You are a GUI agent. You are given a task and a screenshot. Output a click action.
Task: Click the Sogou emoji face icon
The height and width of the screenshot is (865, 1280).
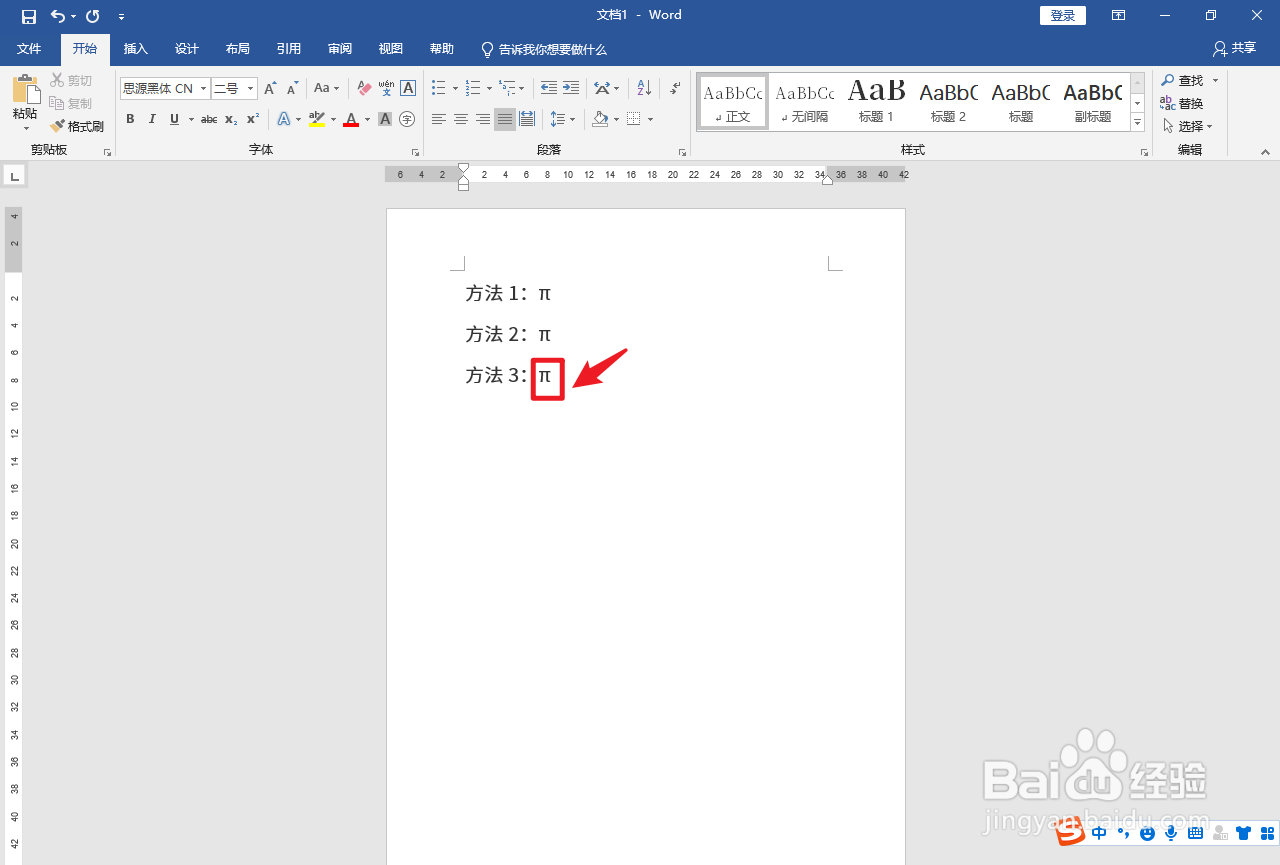pyautogui.click(x=1147, y=832)
